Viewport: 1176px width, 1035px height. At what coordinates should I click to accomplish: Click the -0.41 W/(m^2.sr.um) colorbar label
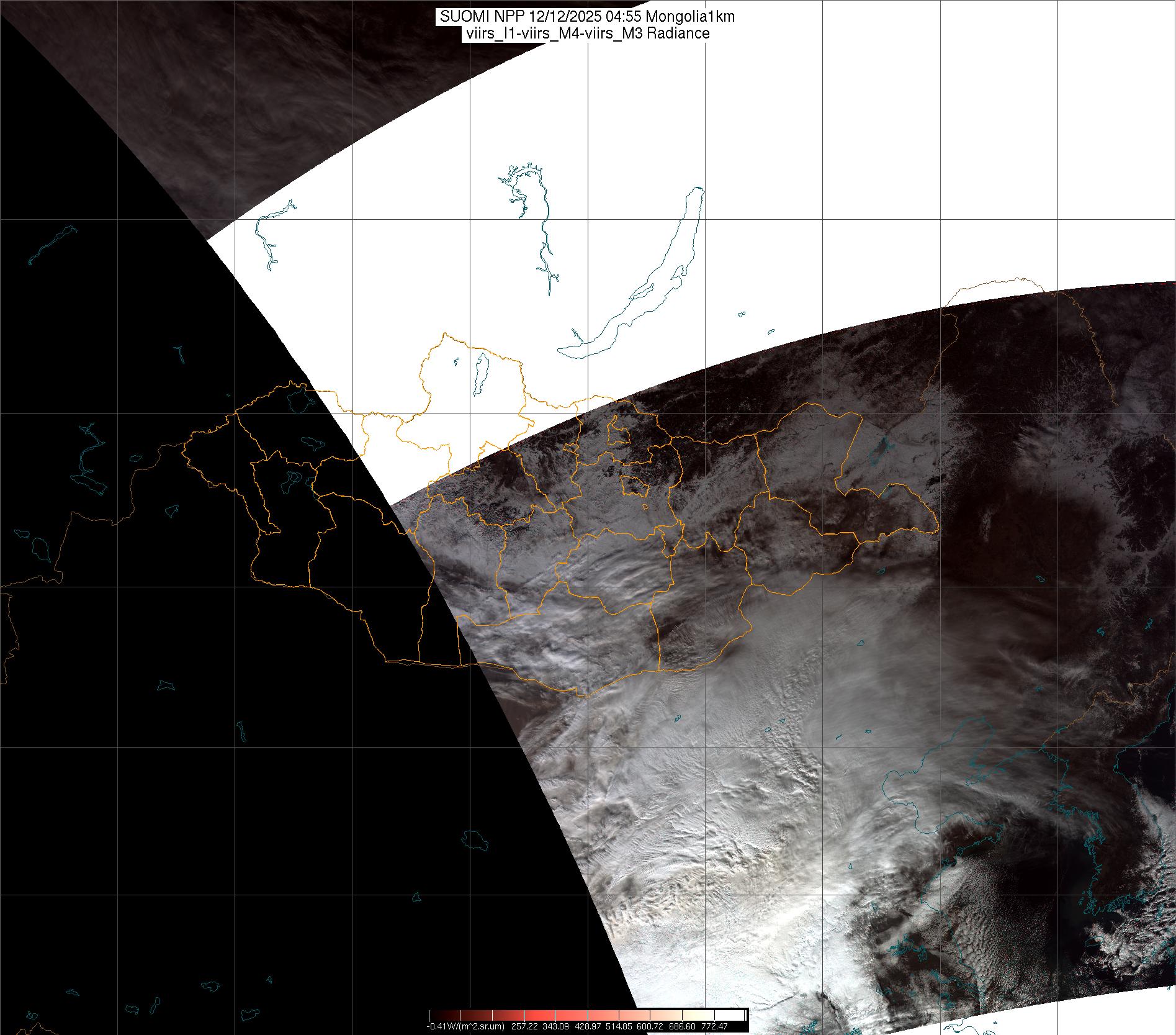pos(465,1027)
